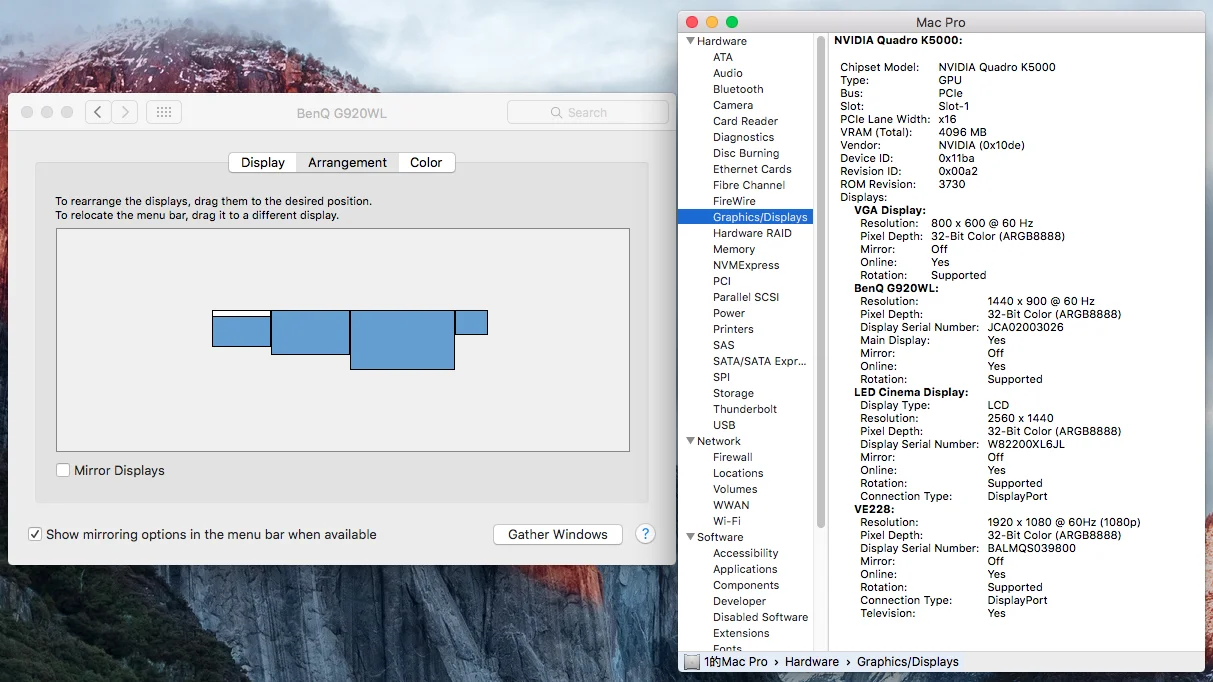The height and width of the screenshot is (682, 1213).
Task: Select Thunderbolt in sidebar
Action: tap(745, 409)
